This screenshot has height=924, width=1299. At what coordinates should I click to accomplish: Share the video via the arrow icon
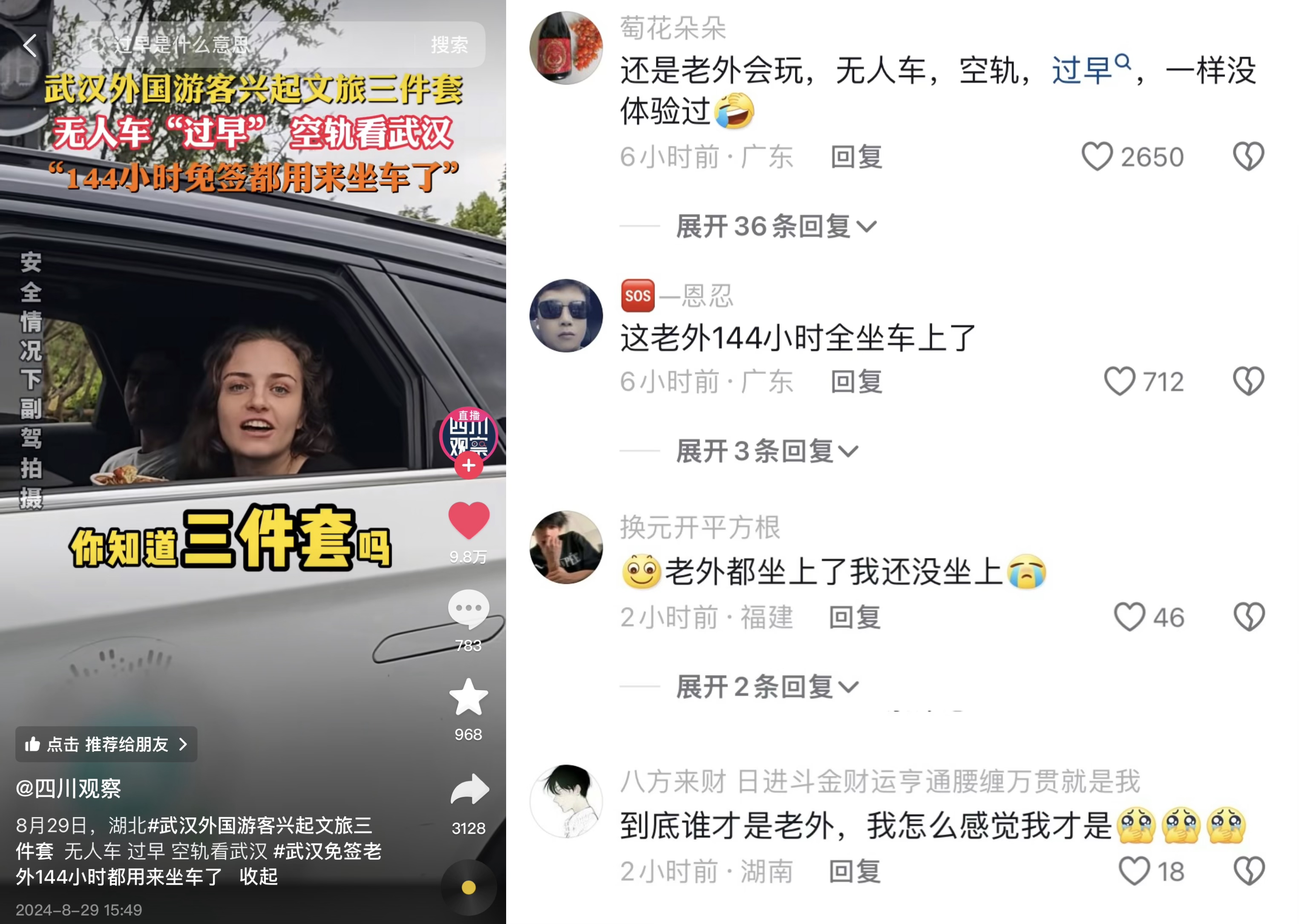click(469, 789)
